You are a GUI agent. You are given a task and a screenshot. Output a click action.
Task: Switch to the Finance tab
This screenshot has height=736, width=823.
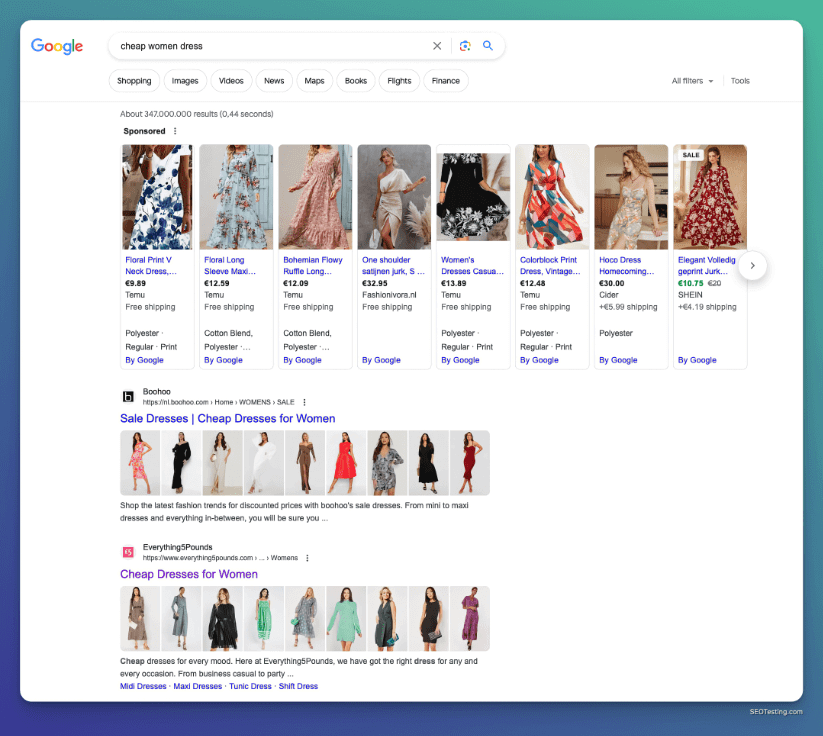click(446, 81)
